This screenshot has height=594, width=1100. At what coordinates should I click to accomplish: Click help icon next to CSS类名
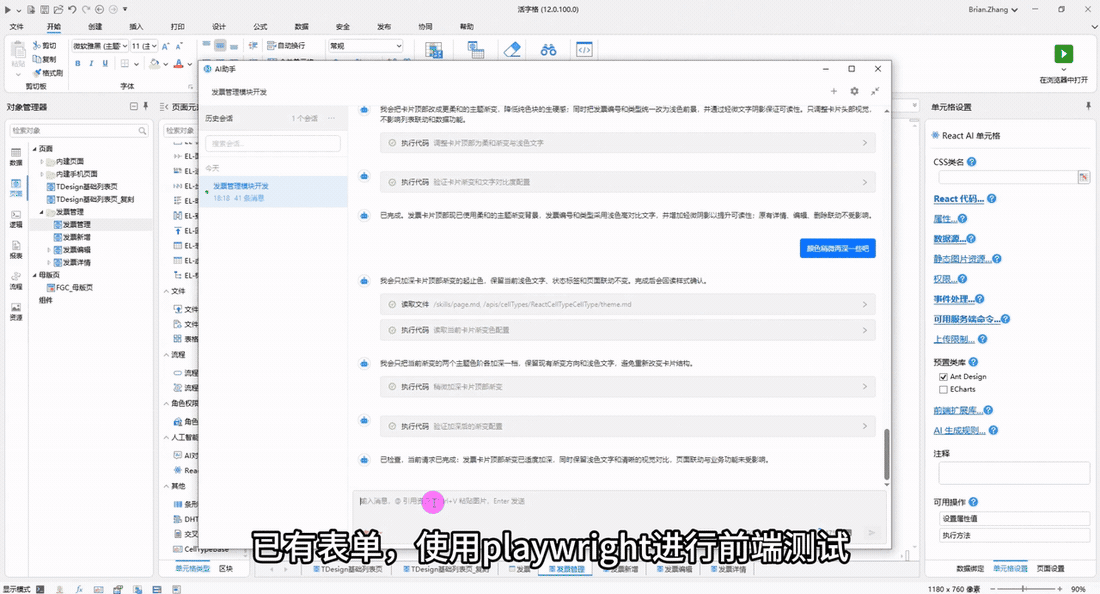[x=972, y=162]
